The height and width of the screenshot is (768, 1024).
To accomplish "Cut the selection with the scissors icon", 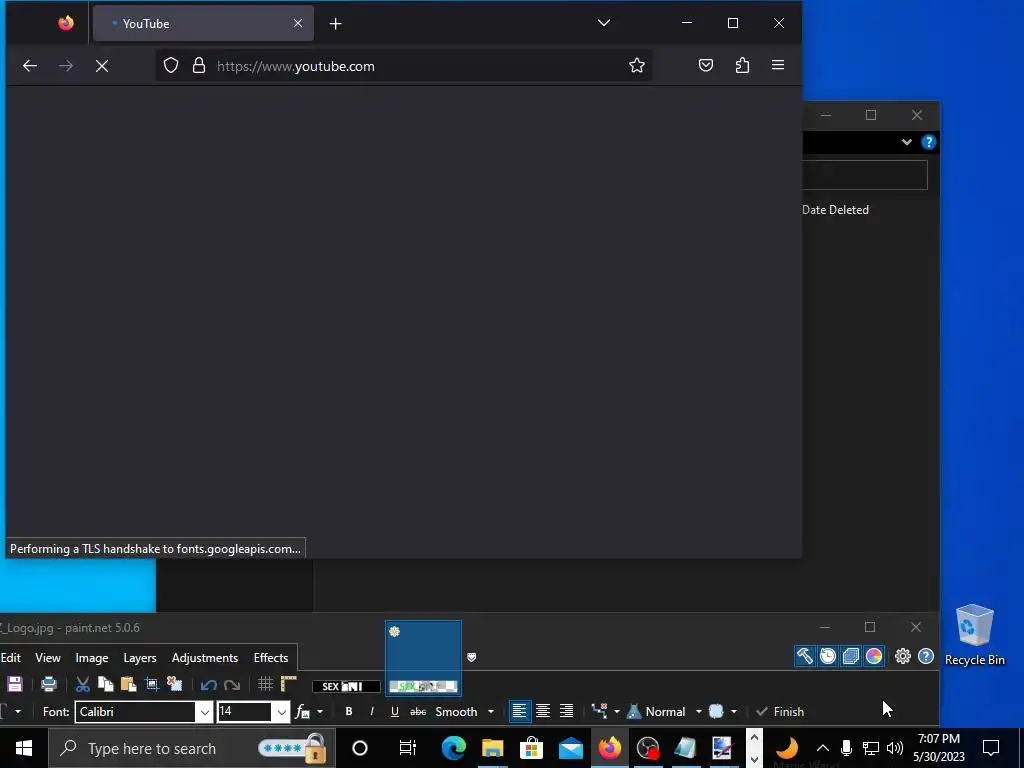I will click(x=82, y=684).
